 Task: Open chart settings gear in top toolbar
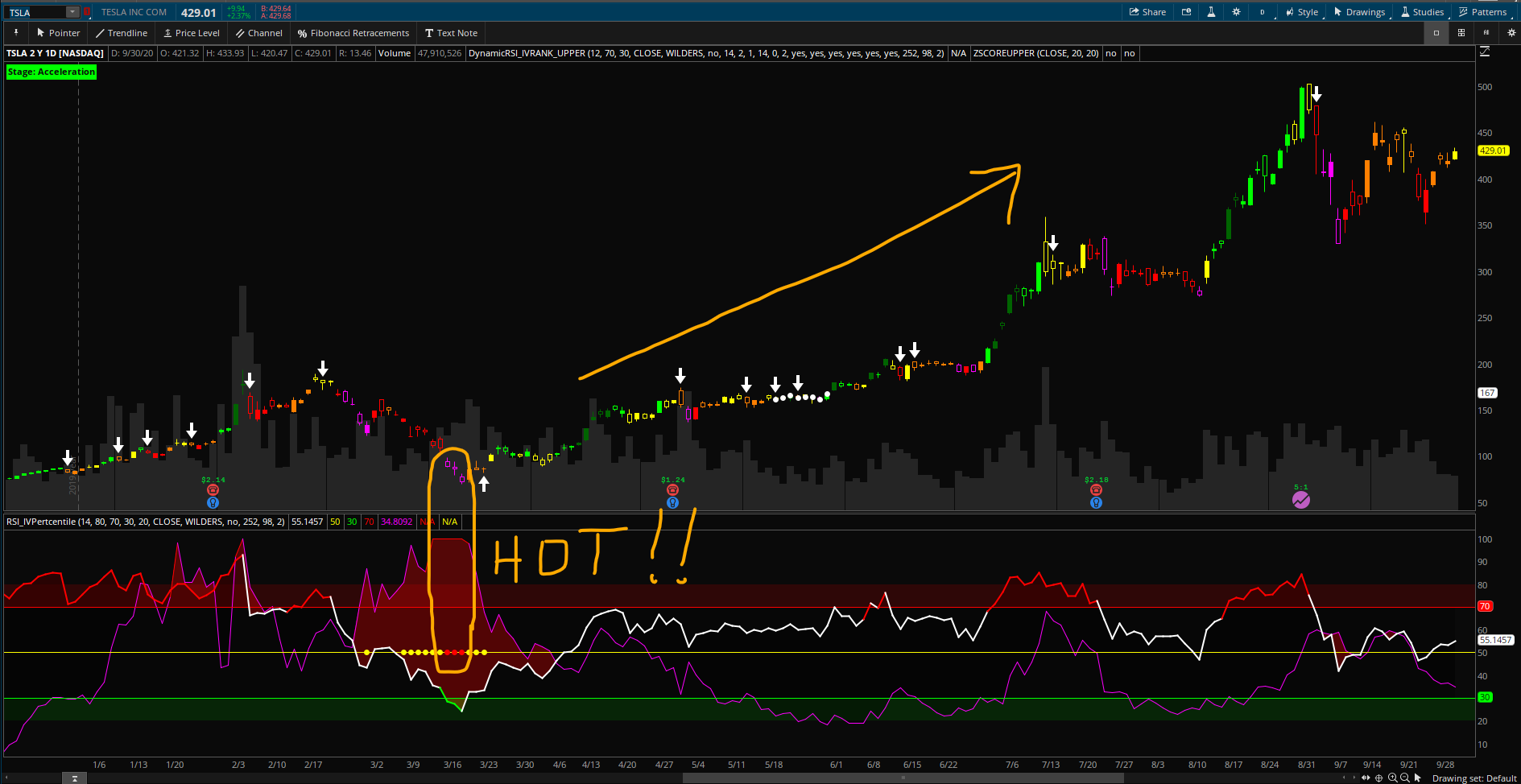[1236, 12]
